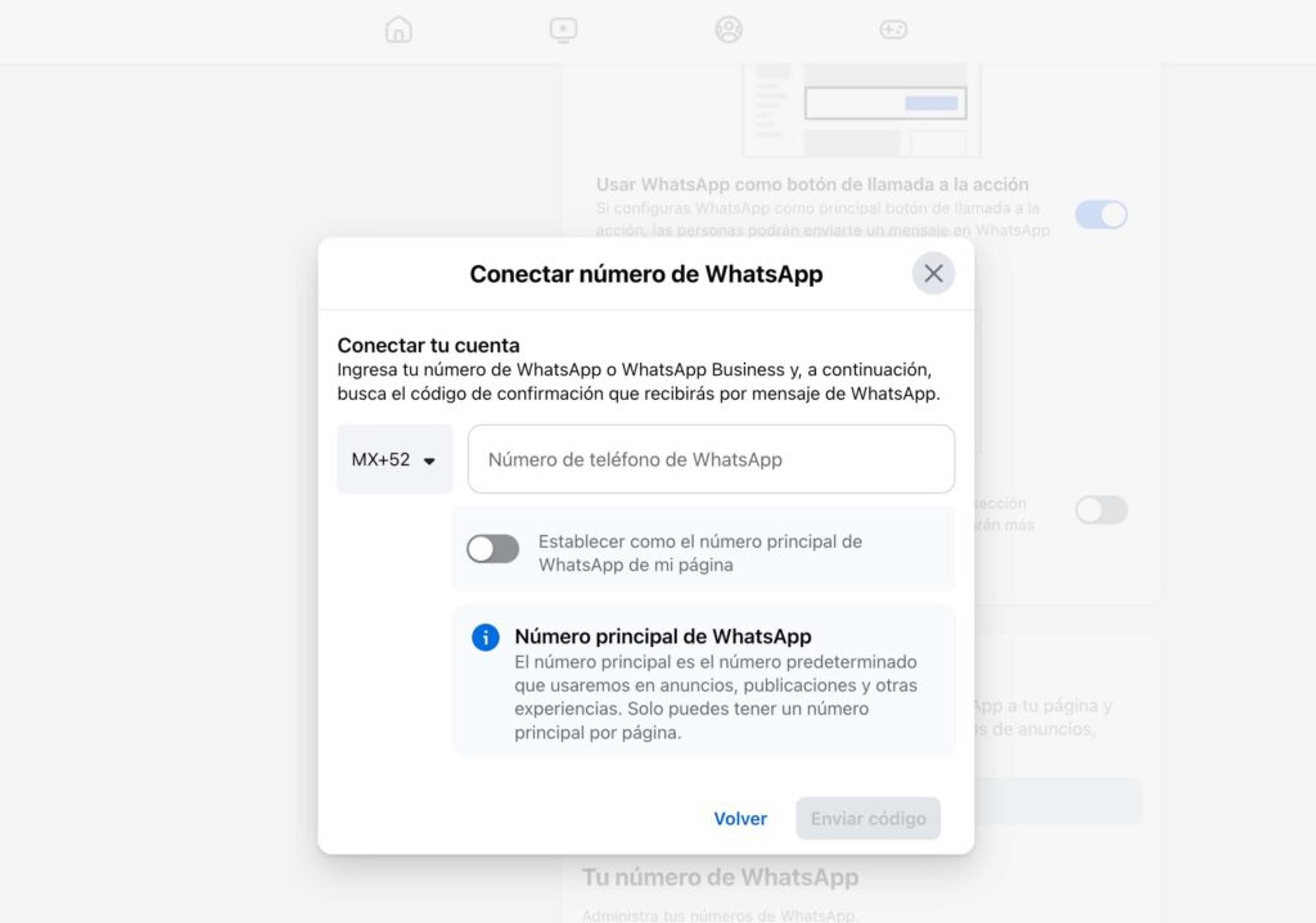Click the Usar WhatsApp como botón de llamada heading
The width and height of the screenshot is (1316, 923).
[812, 185]
